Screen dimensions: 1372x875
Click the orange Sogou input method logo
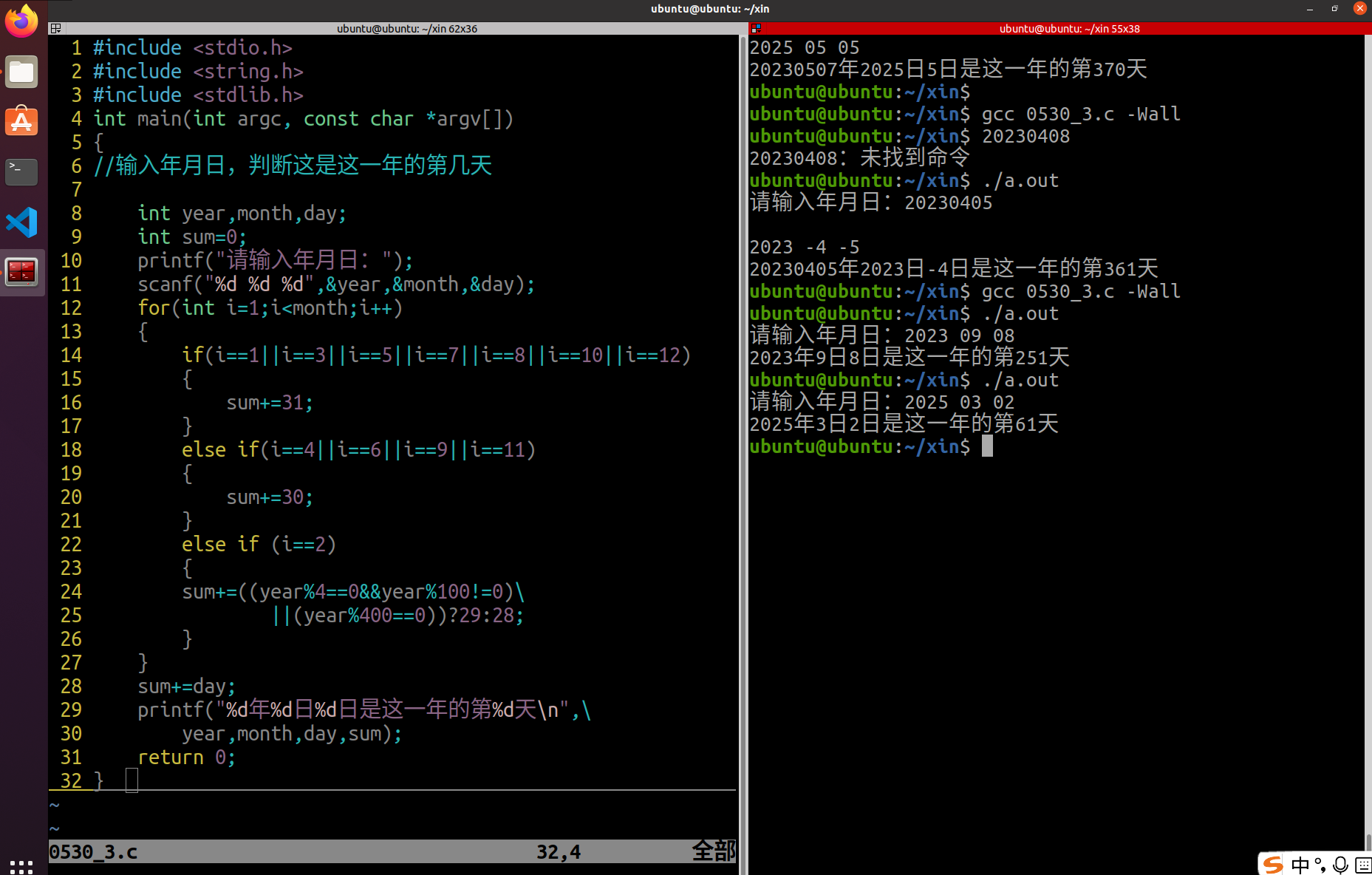pyautogui.click(x=1272, y=863)
